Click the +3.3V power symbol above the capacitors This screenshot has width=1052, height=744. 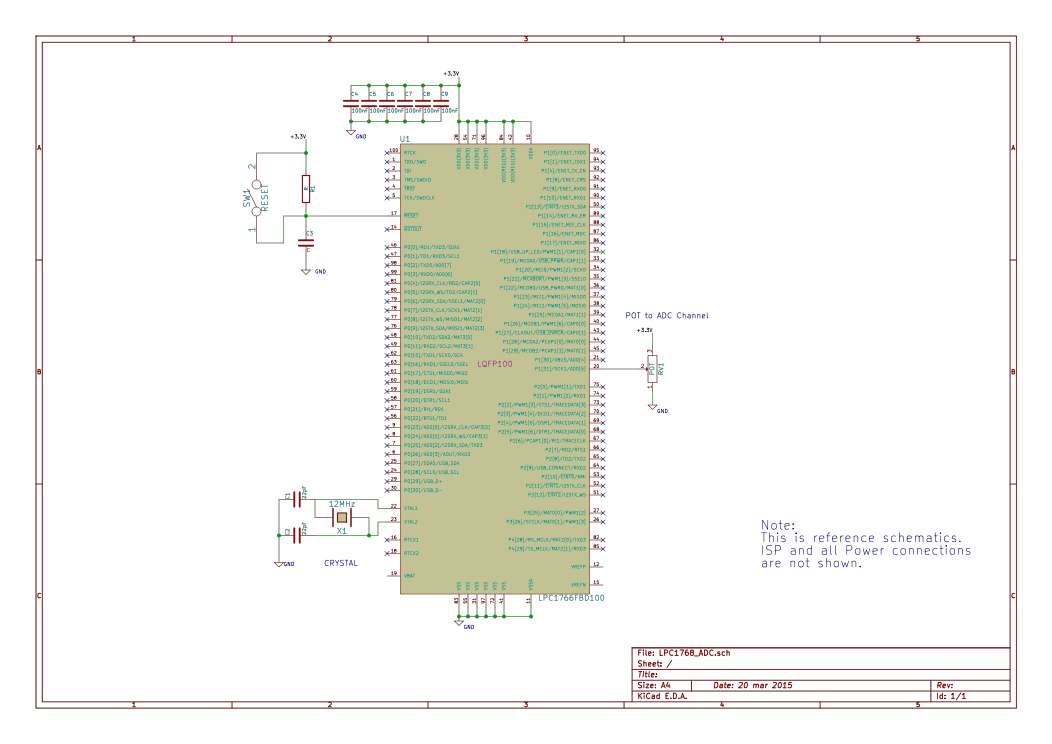[x=450, y=75]
